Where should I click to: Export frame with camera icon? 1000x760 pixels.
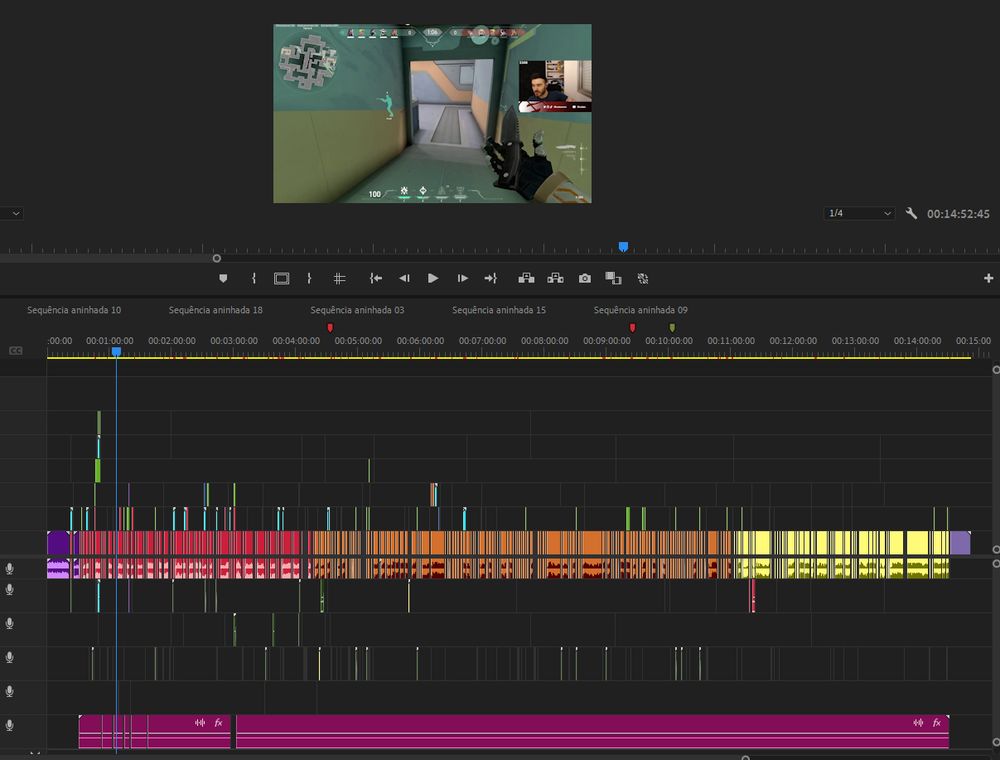pos(585,279)
